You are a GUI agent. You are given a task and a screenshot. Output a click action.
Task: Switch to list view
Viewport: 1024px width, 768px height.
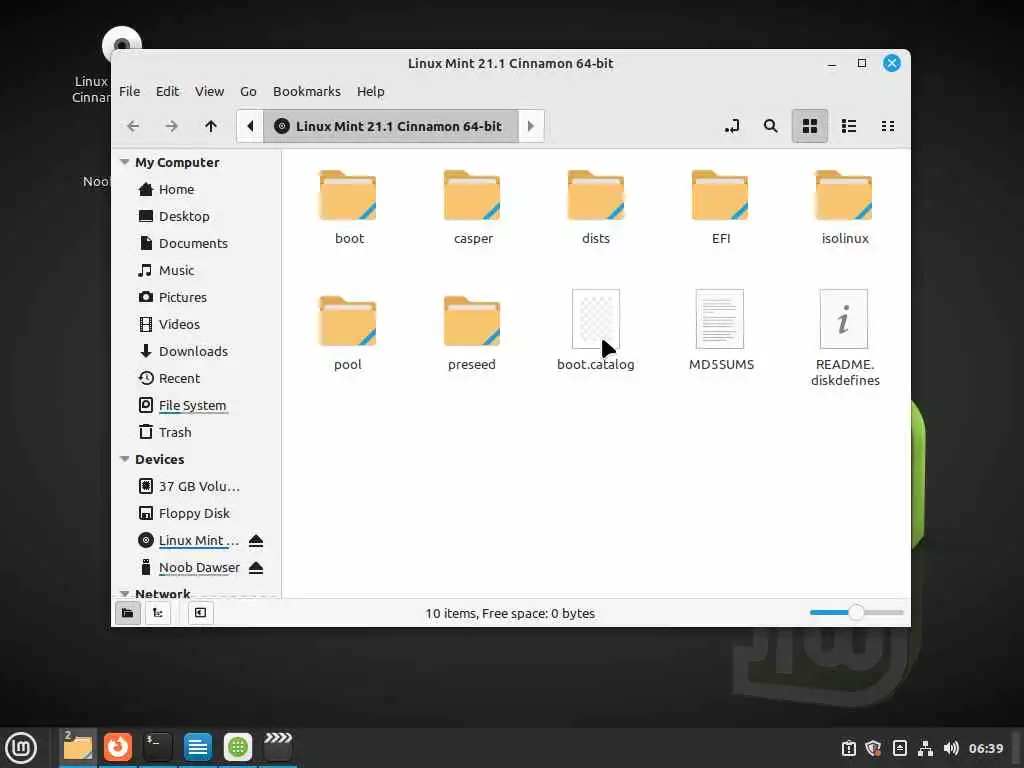pos(849,126)
